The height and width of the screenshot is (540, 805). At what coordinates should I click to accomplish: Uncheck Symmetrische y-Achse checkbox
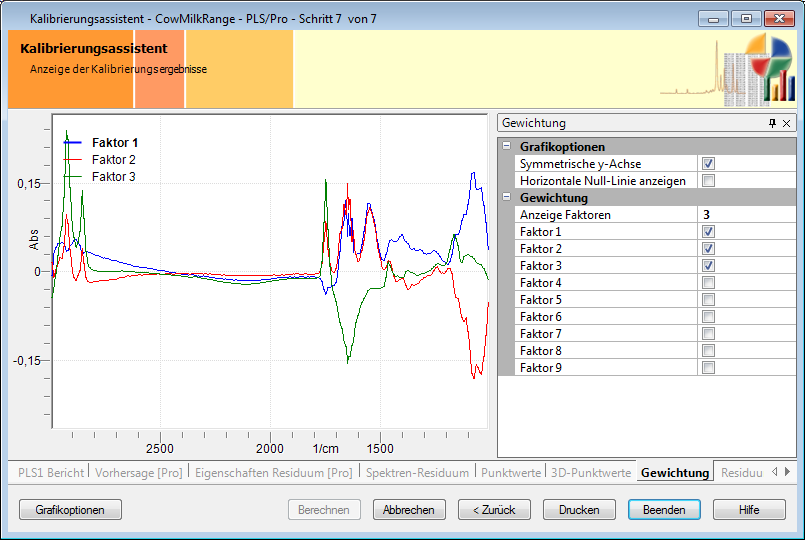(x=708, y=164)
